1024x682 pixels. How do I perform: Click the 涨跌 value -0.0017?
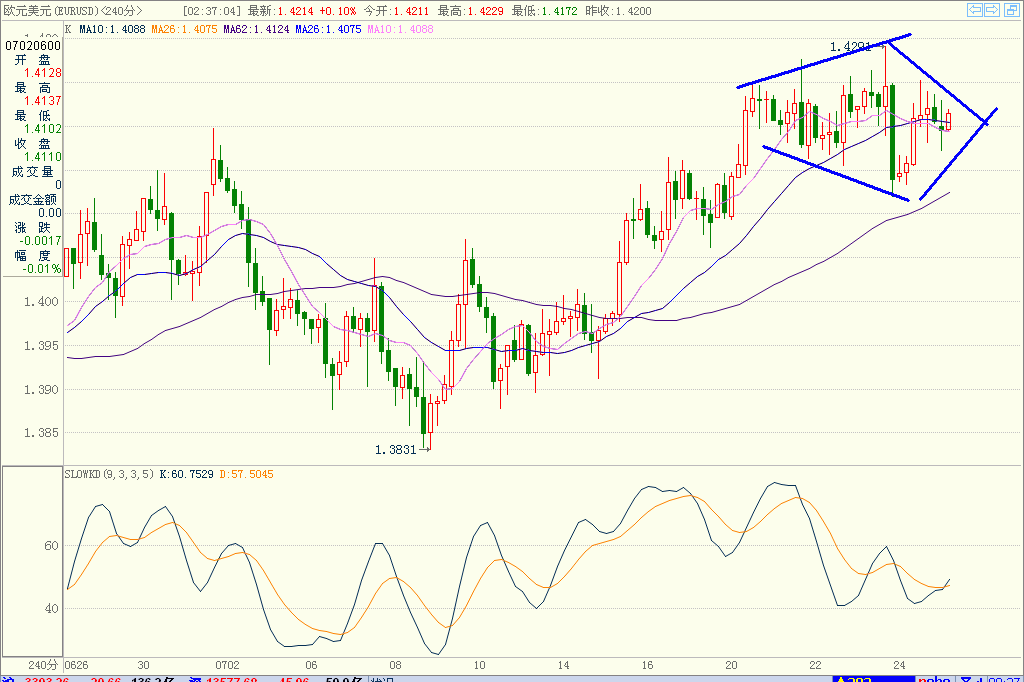[40, 241]
